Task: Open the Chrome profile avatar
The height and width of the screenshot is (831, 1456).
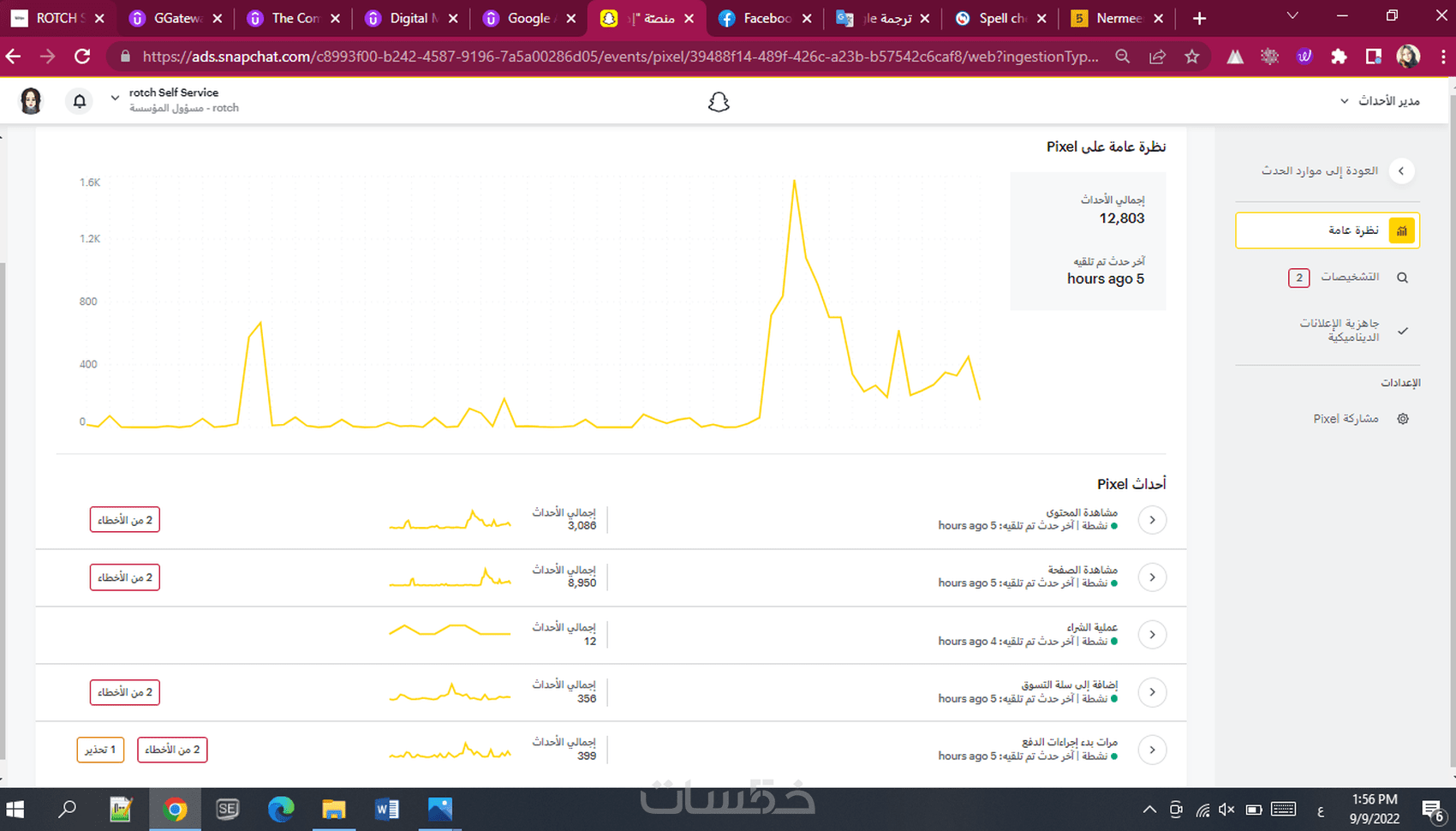Action: (1408, 57)
